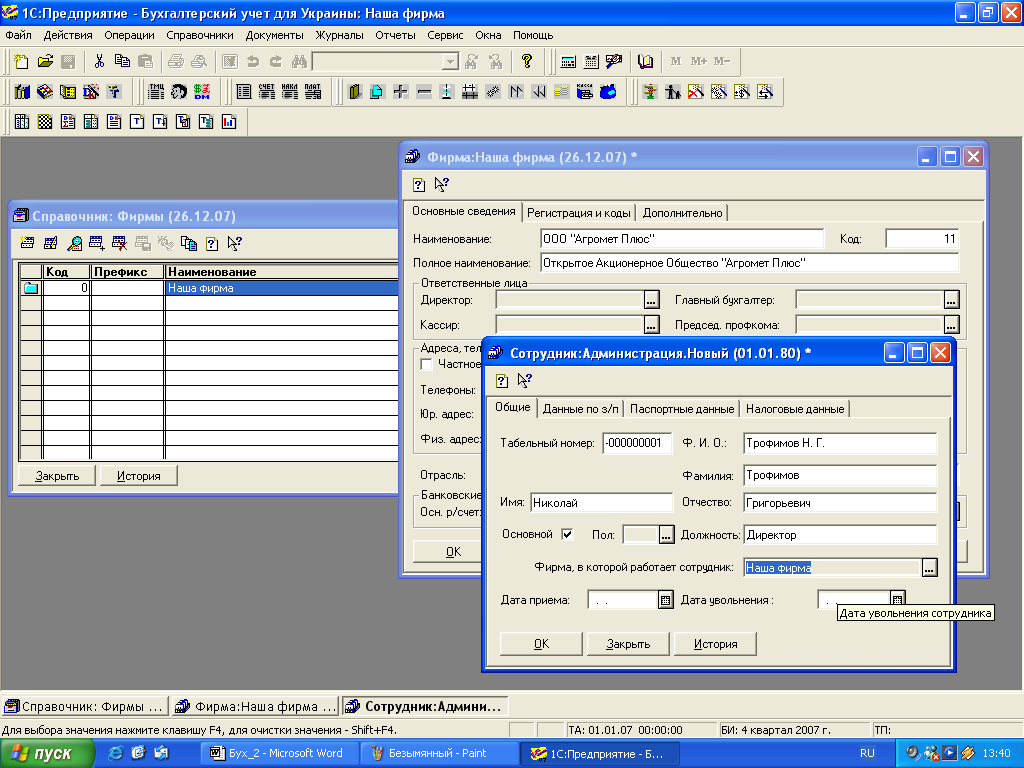Click the bar chart report icon in the third toolbar
1024x768 pixels.
pyautogui.click(x=229, y=121)
